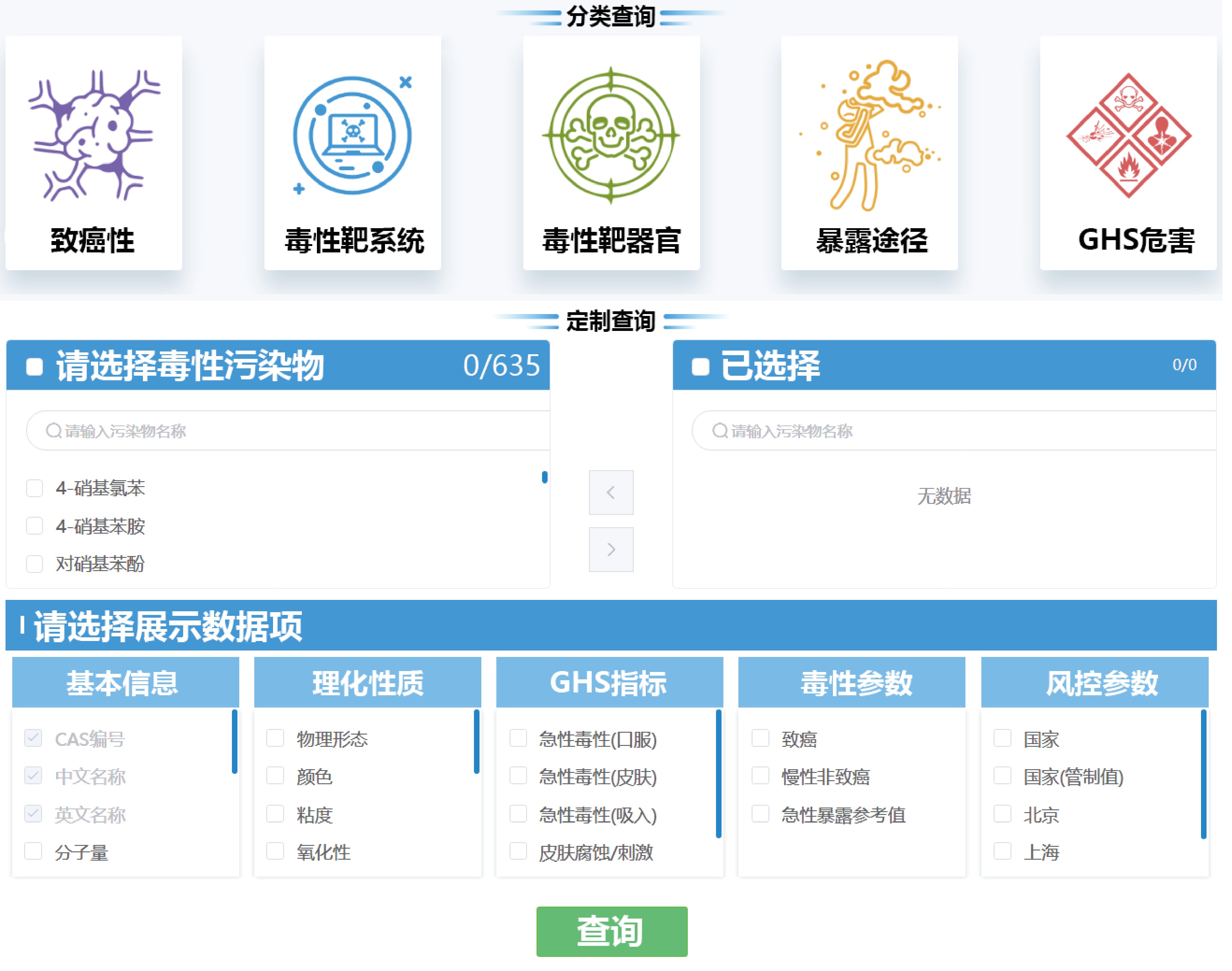Click the 理化性质 column header
This screenshot has width=1232, height=971.
pos(367,682)
